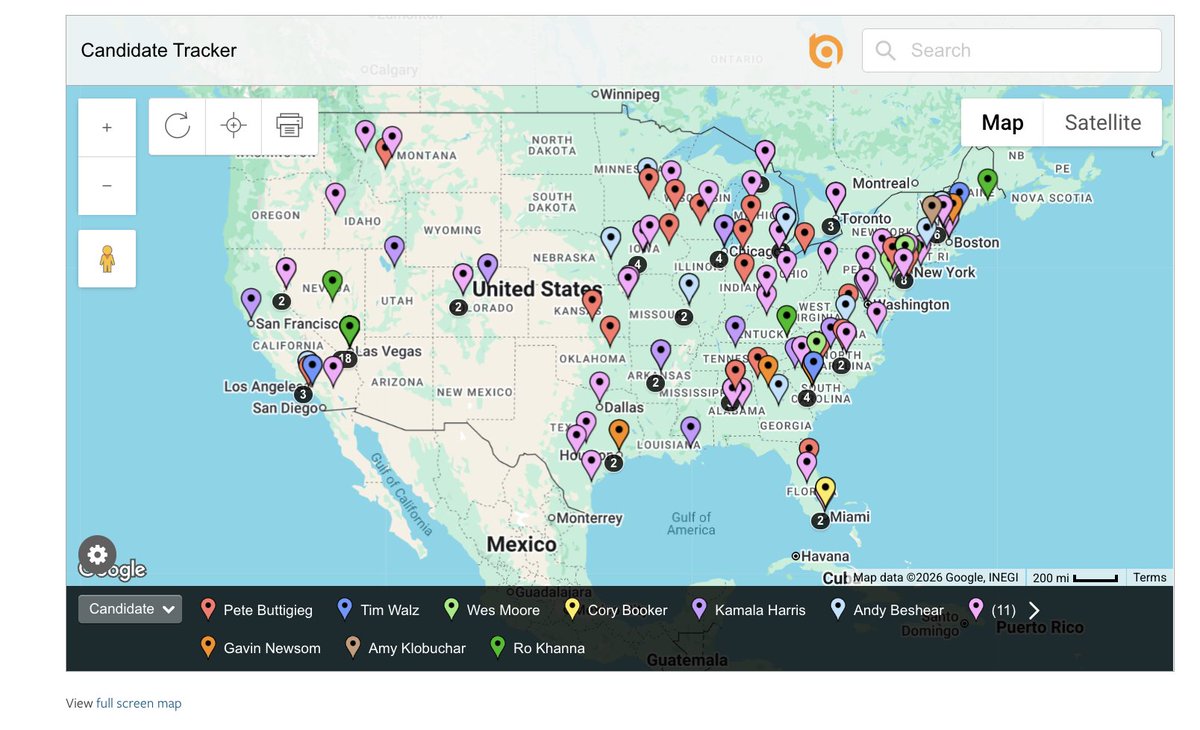
Task: Reset the map view with circular arrow
Action: coord(177,126)
